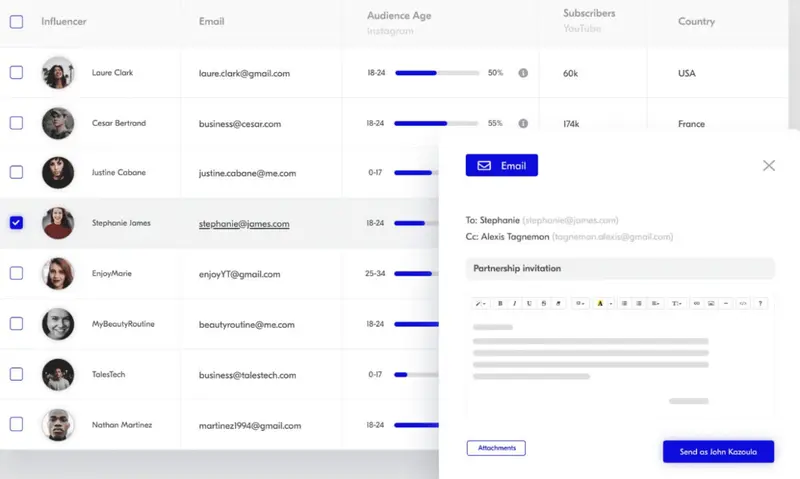This screenshot has width=800, height=479.
Task: Close the email compose panel
Action: click(x=768, y=165)
